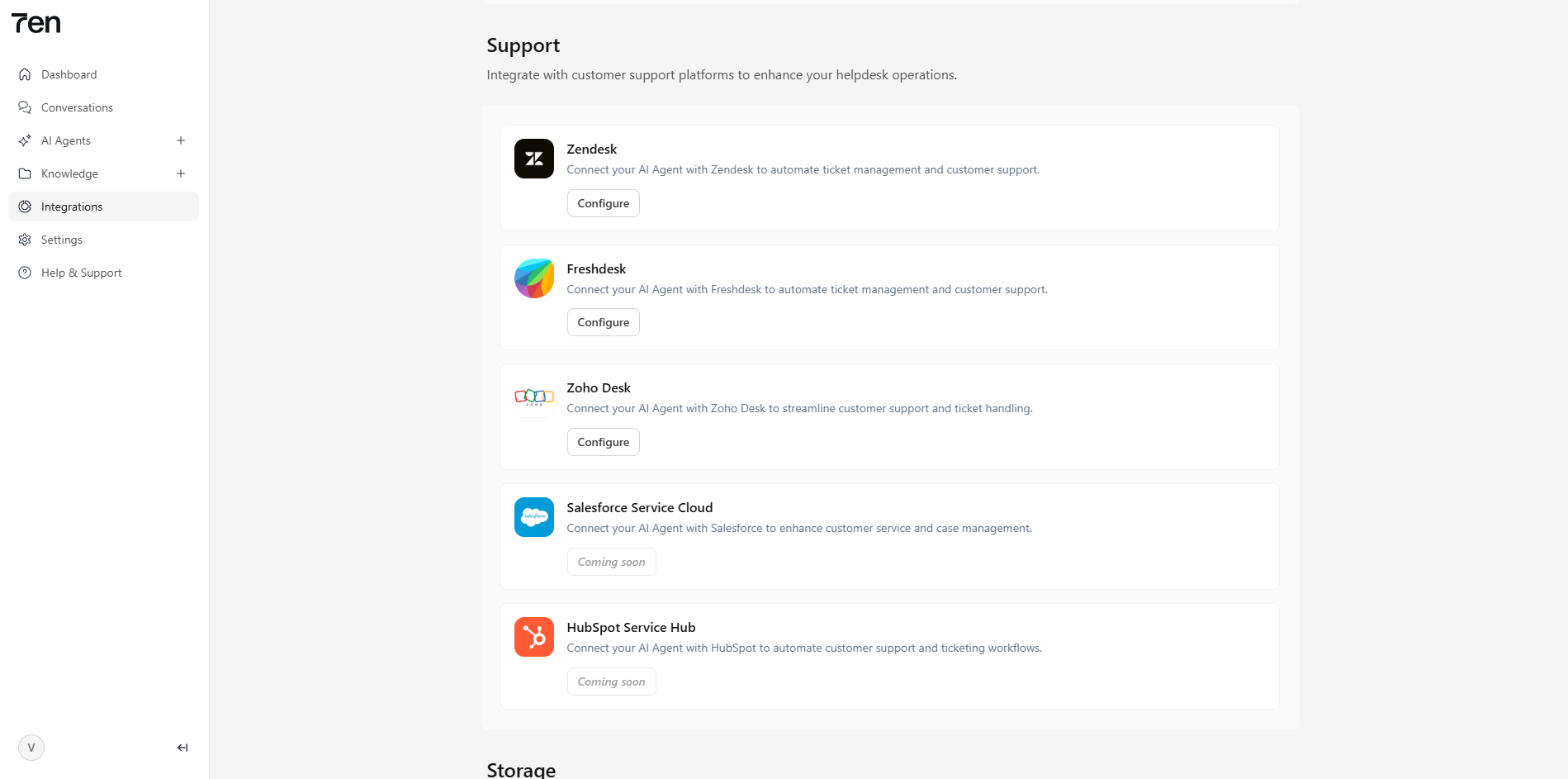The image size is (1568, 779).
Task: Open Help & Support page
Action: 81,273
